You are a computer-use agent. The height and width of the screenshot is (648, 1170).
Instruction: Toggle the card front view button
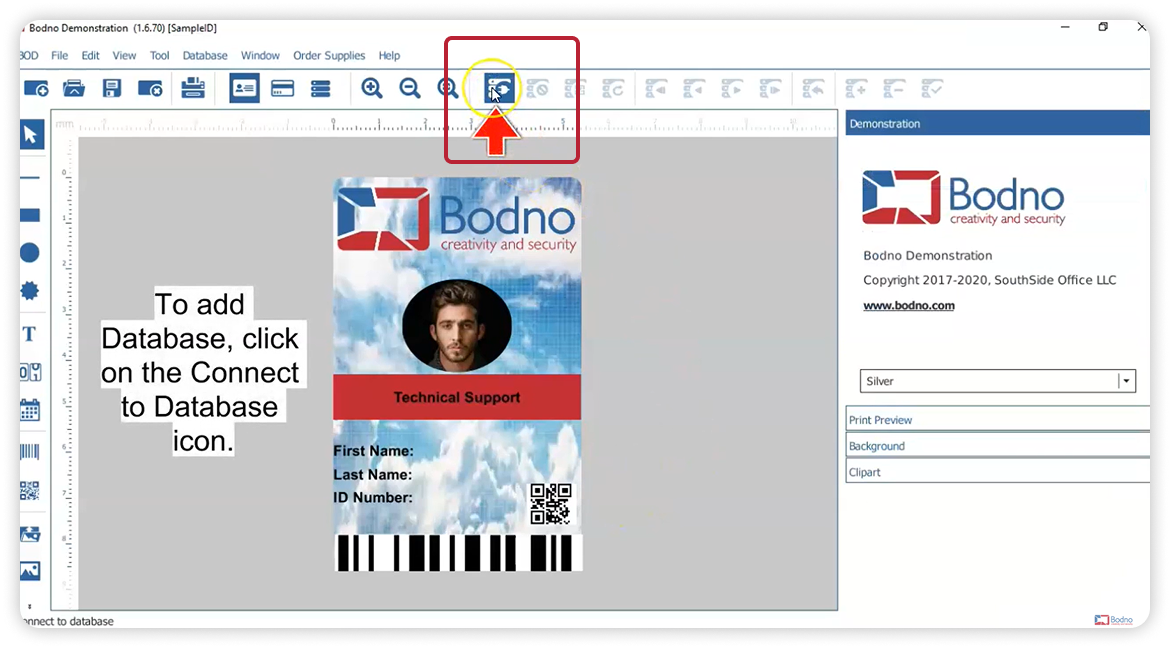point(244,89)
